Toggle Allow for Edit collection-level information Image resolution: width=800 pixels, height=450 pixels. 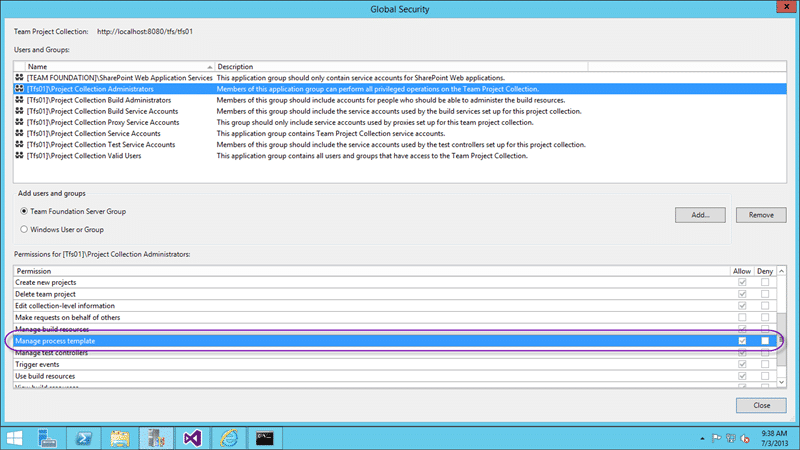(742, 306)
